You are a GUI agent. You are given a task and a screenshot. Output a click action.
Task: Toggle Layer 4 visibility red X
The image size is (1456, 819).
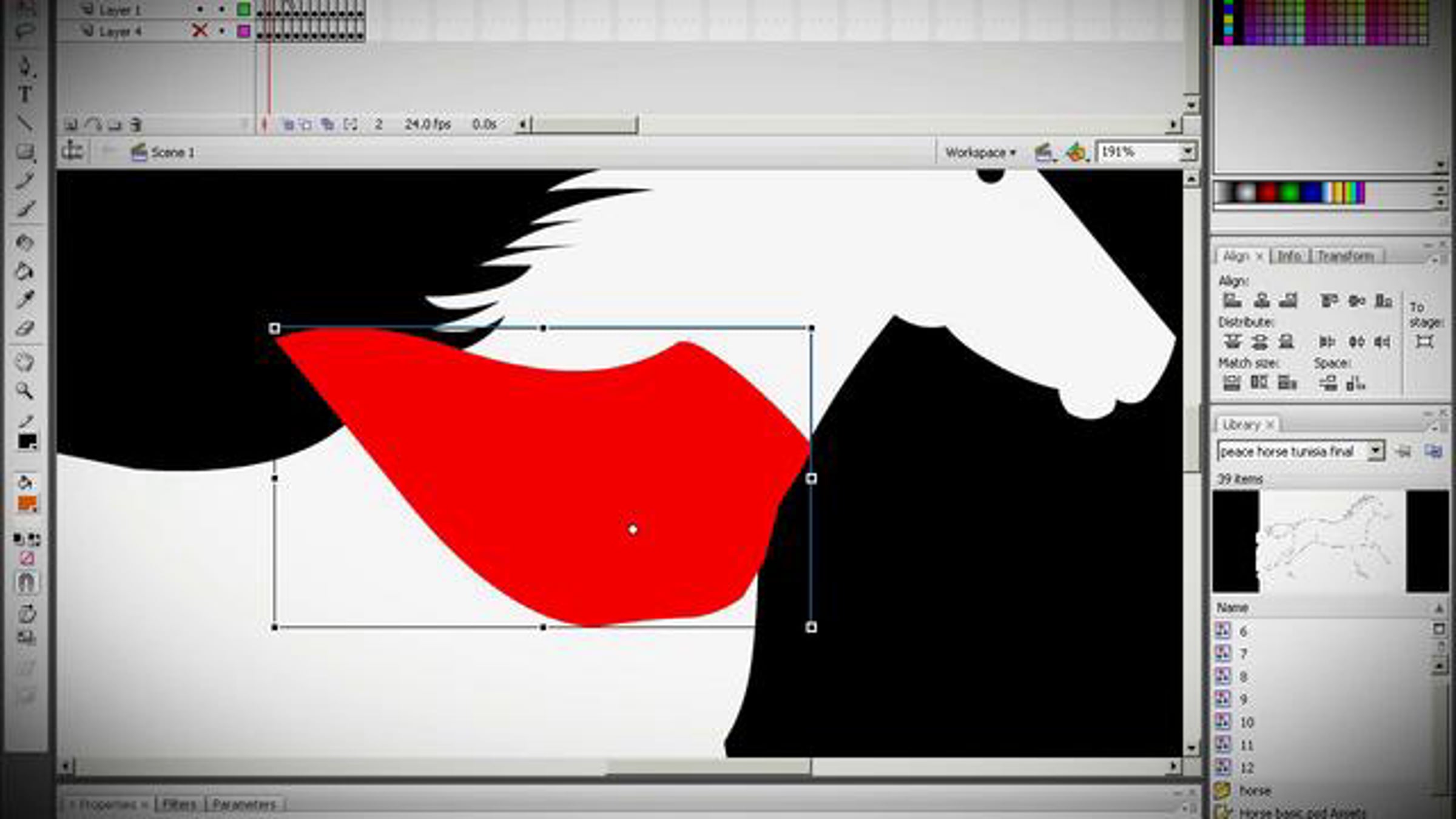199,30
